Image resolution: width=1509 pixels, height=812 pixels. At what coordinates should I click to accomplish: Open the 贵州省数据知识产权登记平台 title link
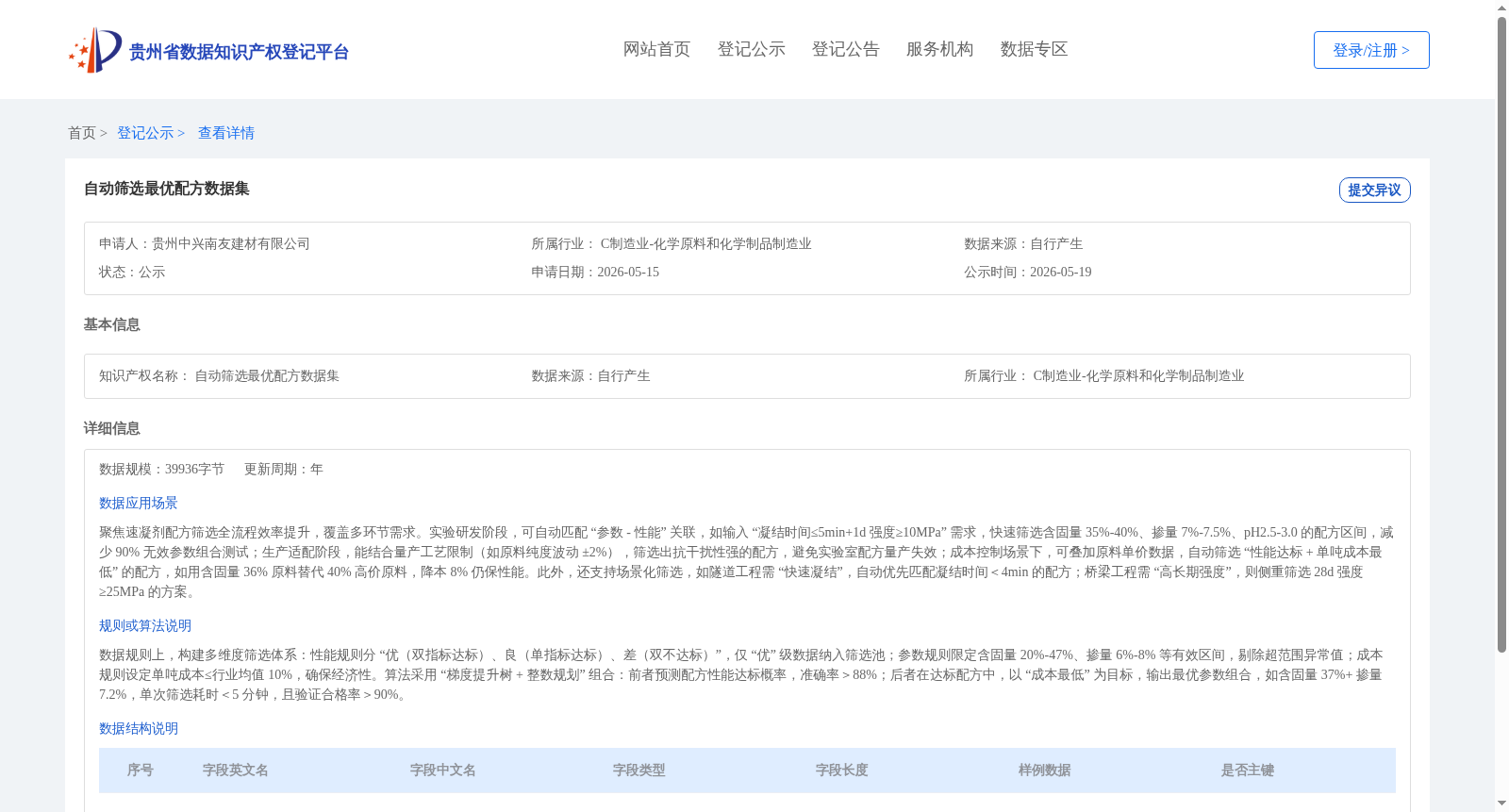tap(239, 52)
